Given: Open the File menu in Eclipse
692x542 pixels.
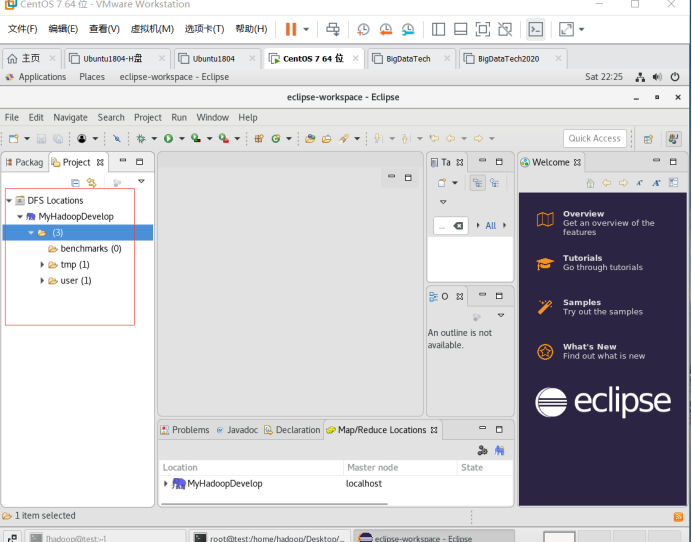Looking at the screenshot, I should tap(11, 117).
